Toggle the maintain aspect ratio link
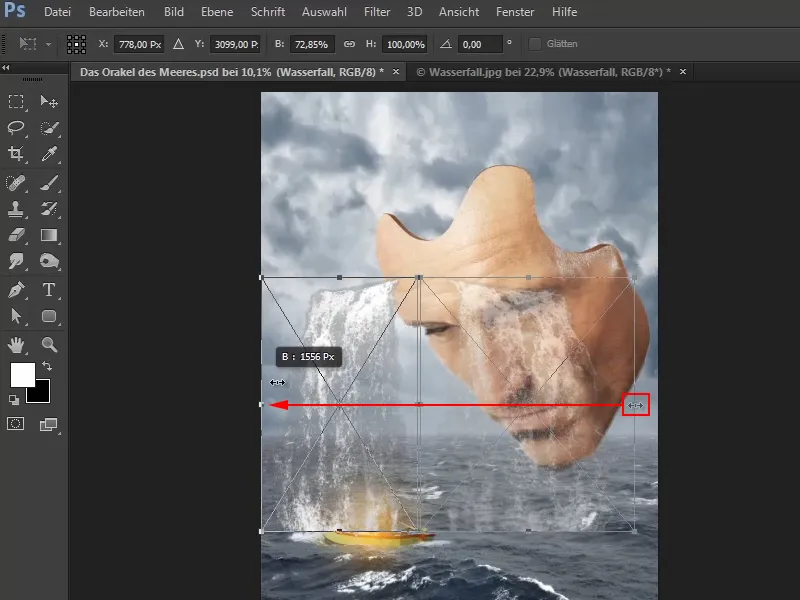 click(x=349, y=44)
